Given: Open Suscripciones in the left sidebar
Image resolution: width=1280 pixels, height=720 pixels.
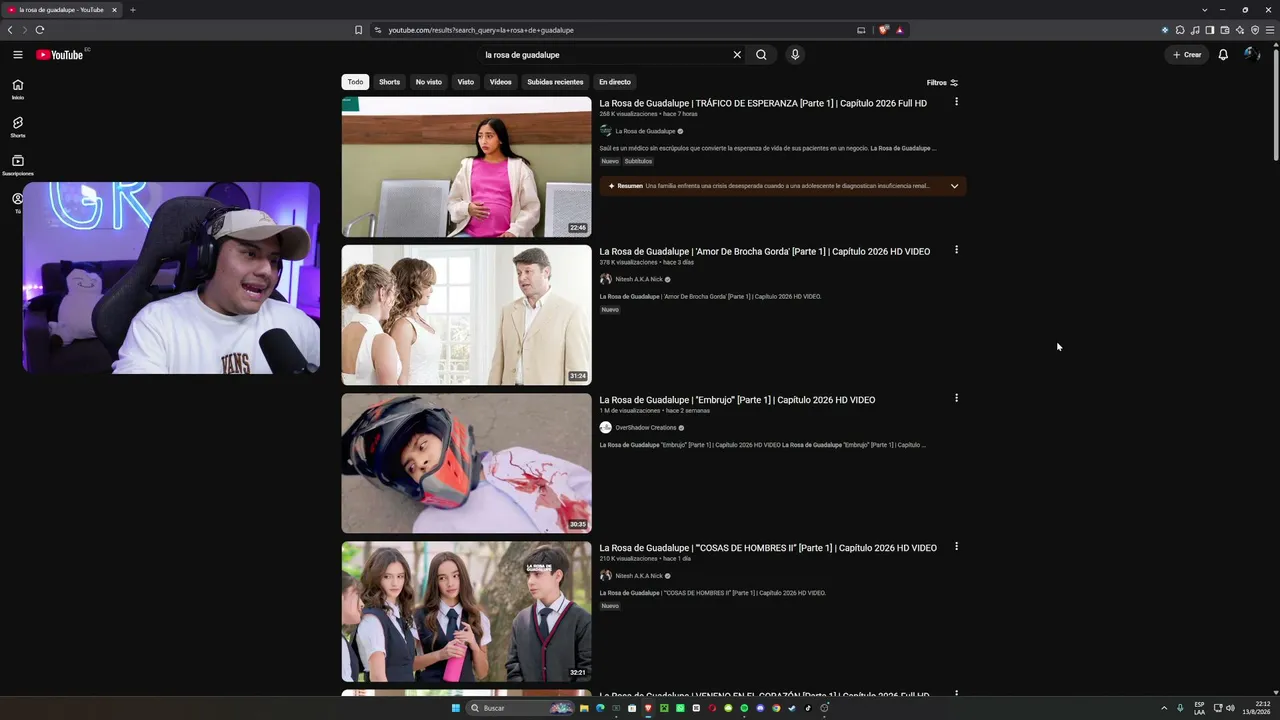Looking at the screenshot, I should (17, 165).
